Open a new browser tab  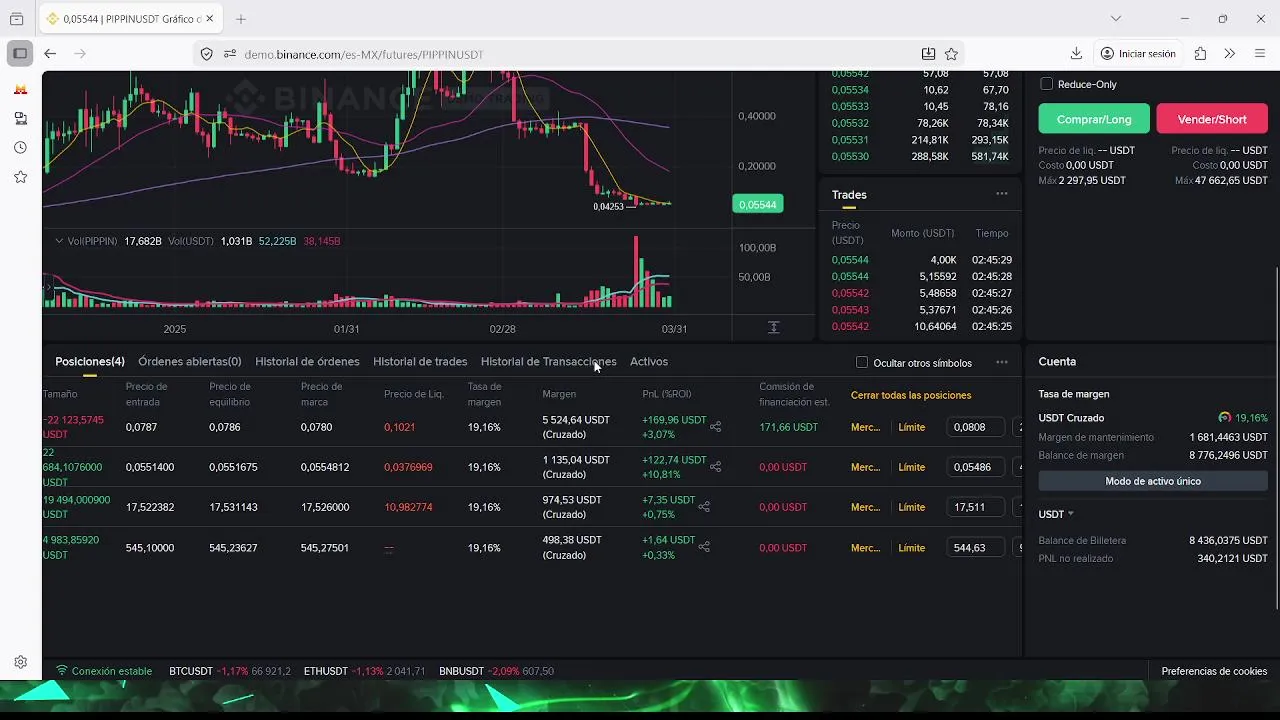(x=240, y=19)
